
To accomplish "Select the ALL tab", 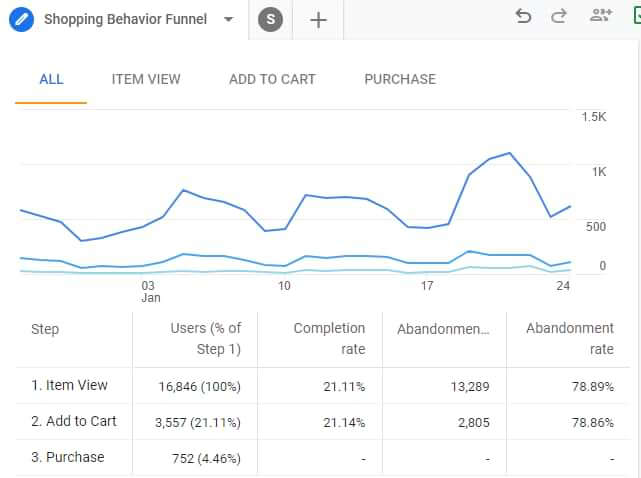I will click(51, 79).
